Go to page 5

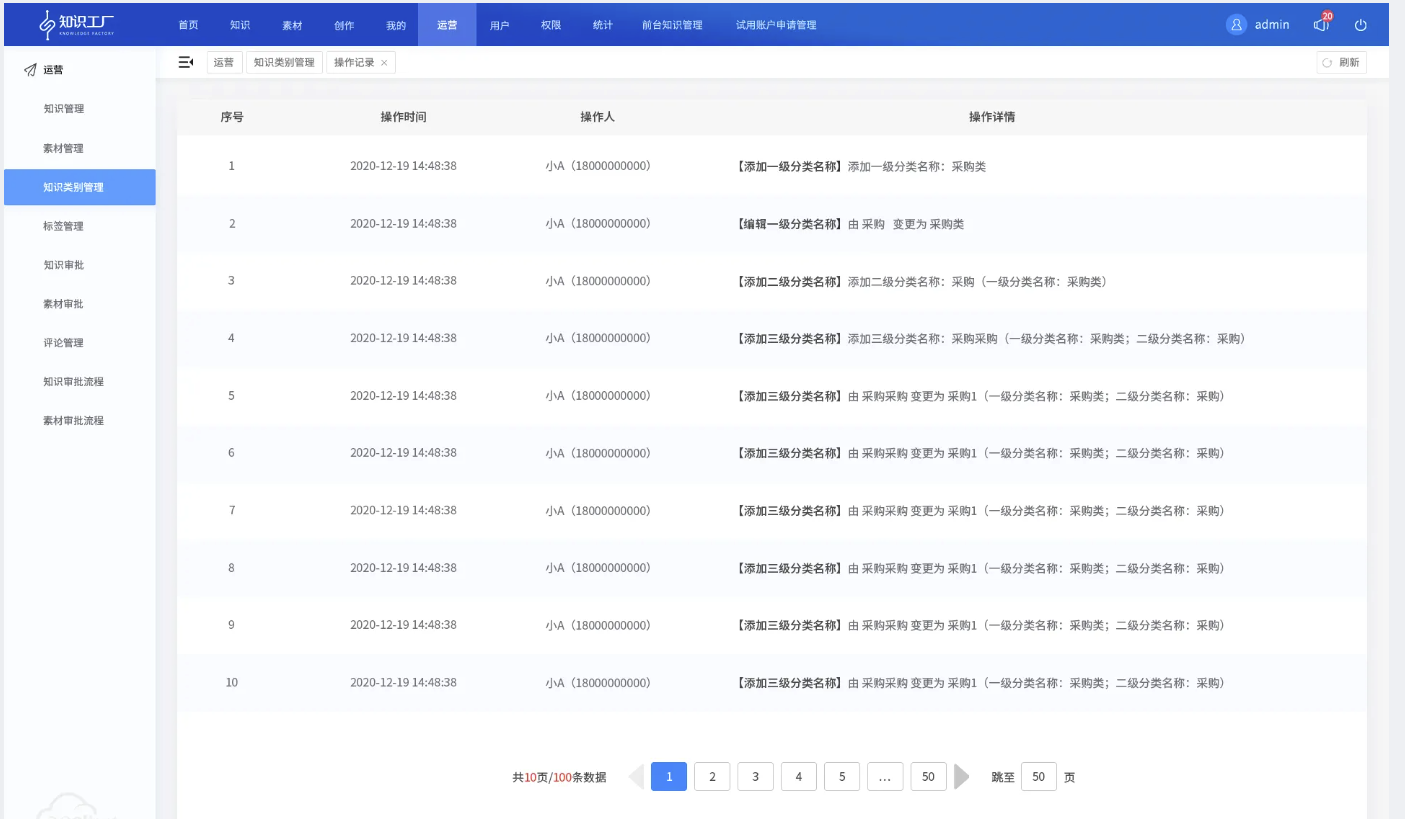(842, 777)
